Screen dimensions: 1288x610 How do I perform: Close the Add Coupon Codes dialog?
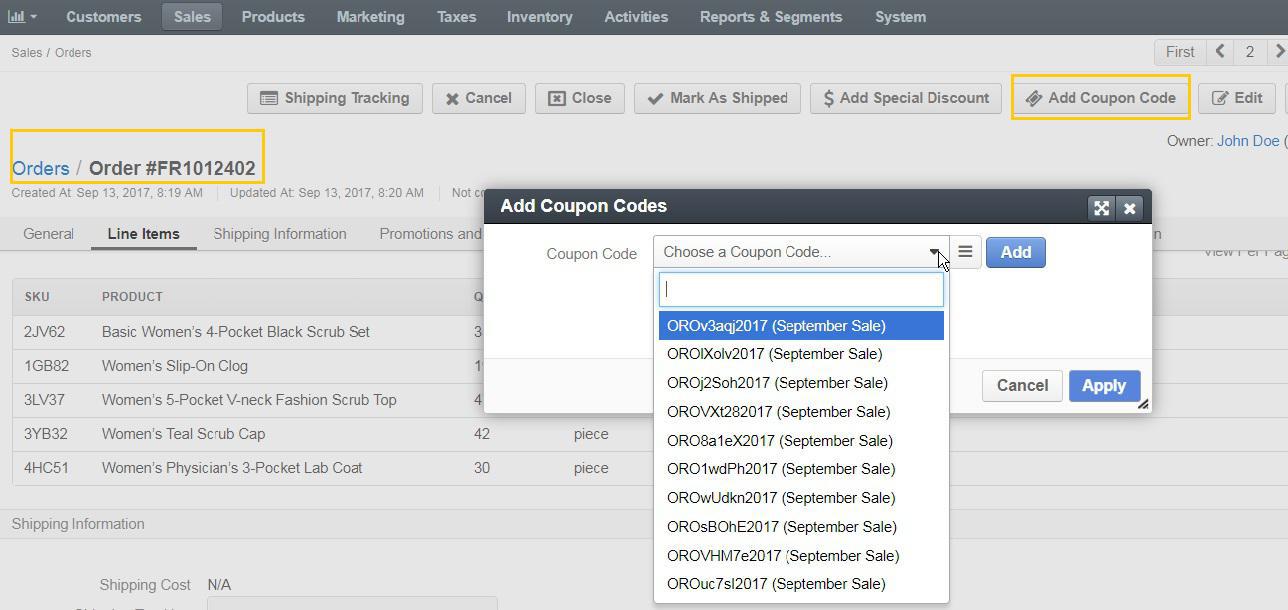1130,208
